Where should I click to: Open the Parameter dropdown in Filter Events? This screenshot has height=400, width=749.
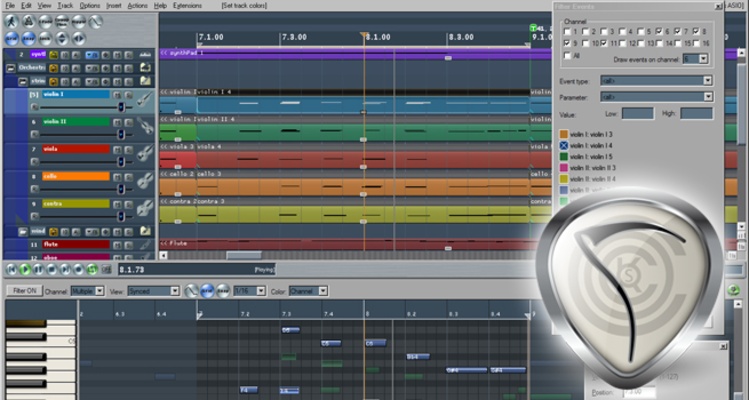click(x=707, y=97)
